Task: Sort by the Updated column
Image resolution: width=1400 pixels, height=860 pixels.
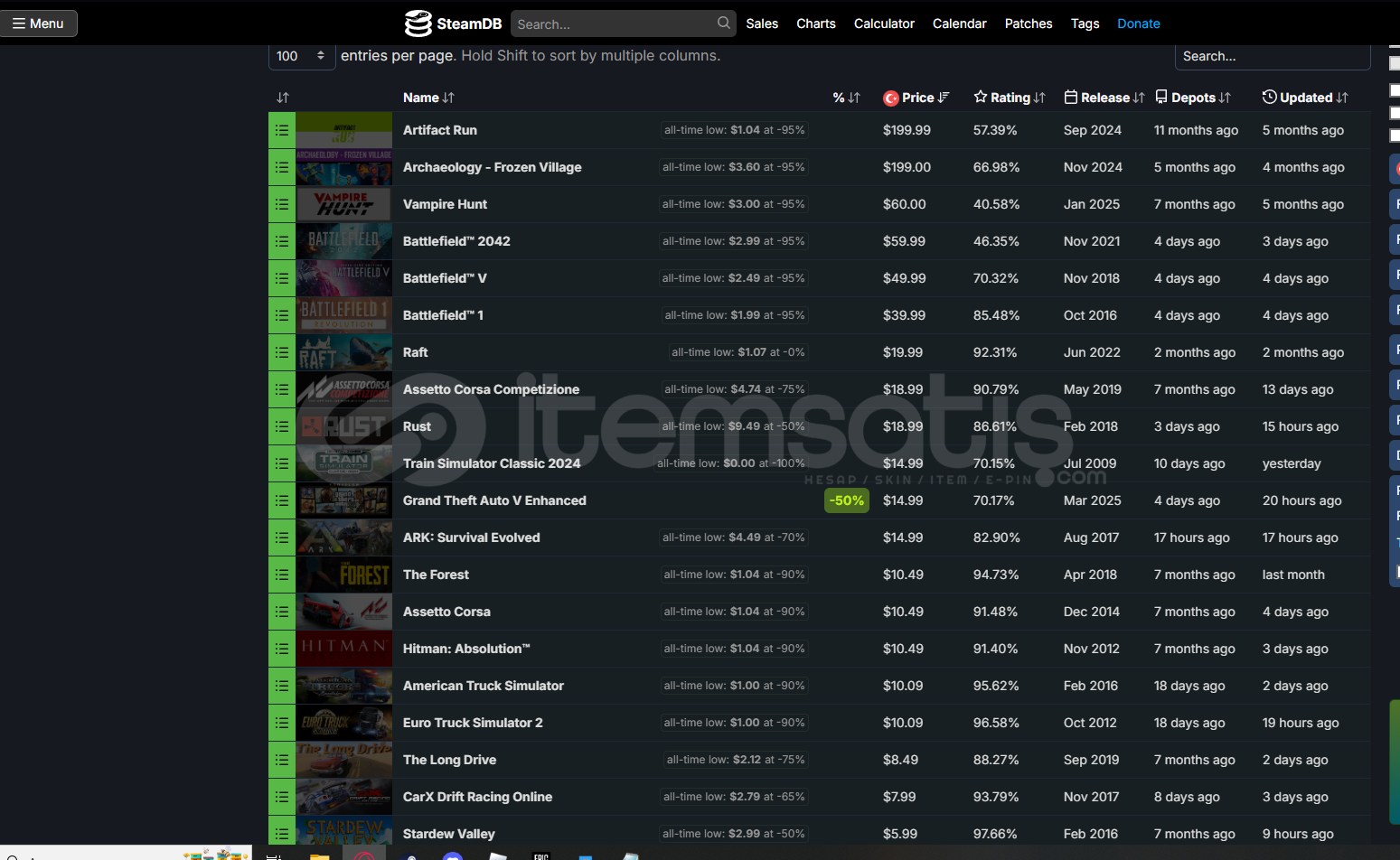Action: (1305, 98)
